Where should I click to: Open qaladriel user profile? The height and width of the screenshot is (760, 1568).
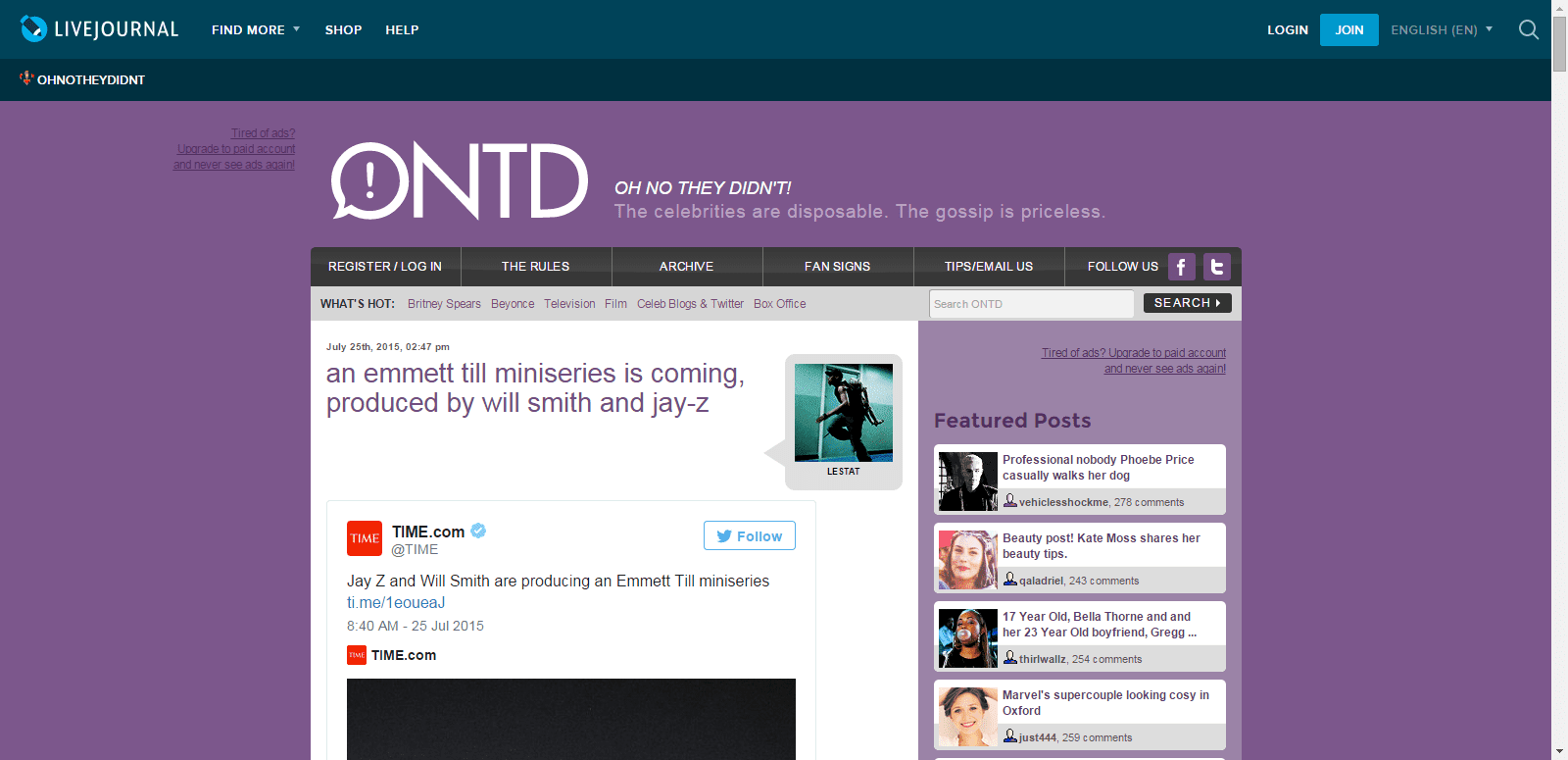tap(1041, 581)
